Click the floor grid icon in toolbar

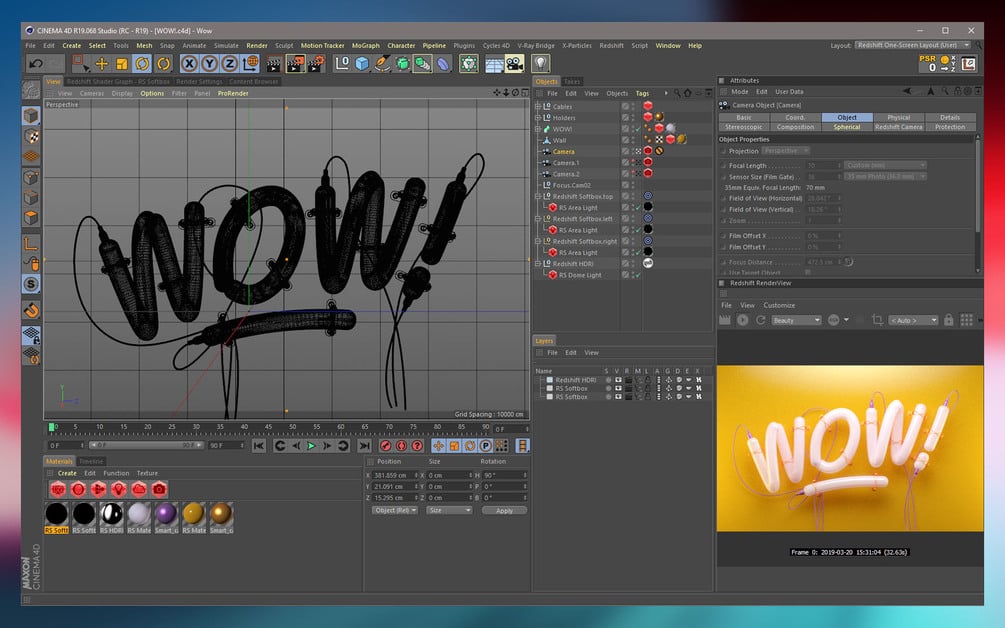click(x=494, y=63)
